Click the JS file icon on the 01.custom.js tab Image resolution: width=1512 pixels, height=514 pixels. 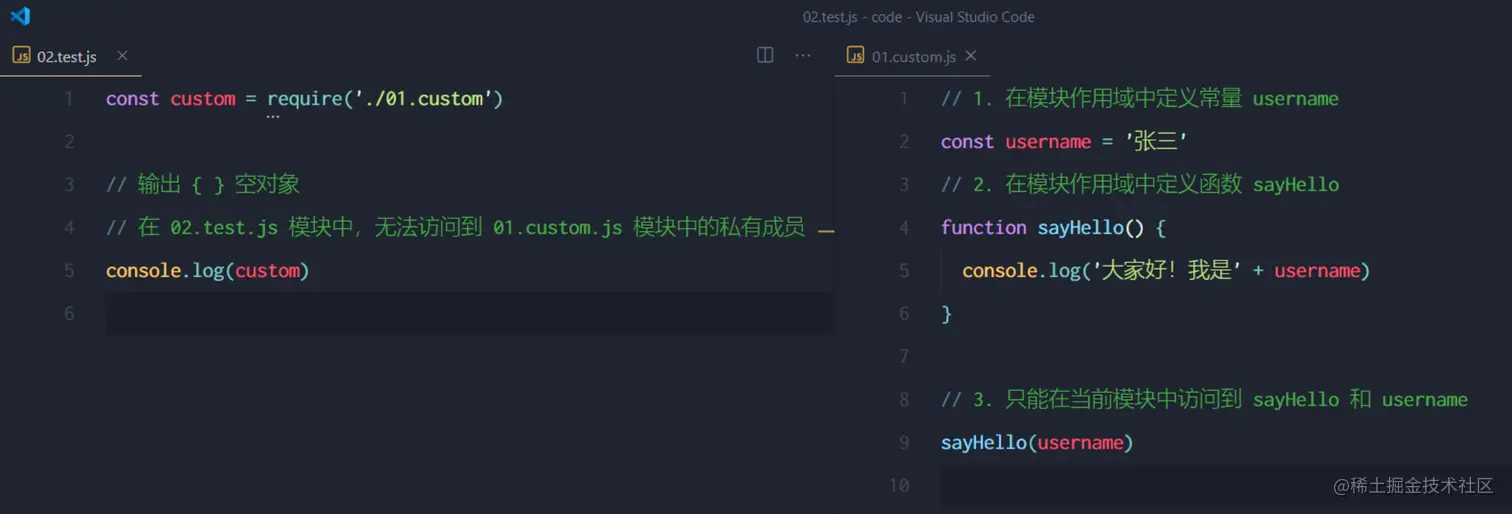coord(855,56)
